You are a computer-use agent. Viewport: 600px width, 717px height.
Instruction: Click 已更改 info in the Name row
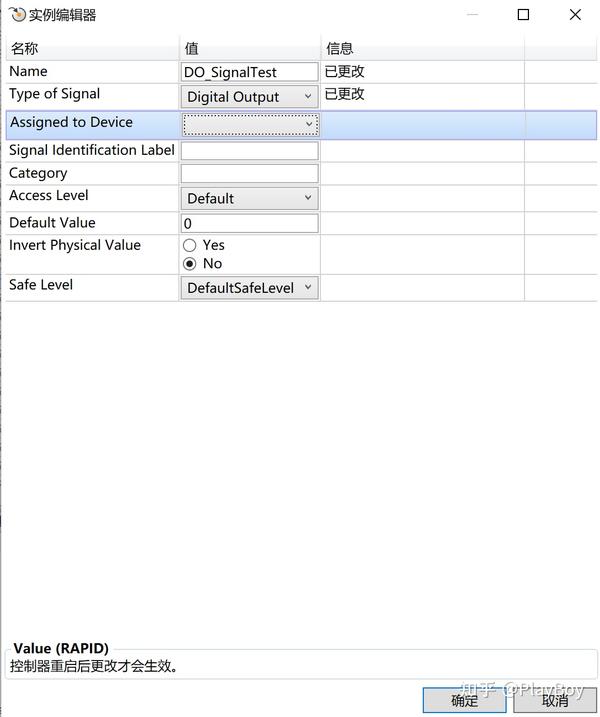pyautogui.click(x=344, y=71)
